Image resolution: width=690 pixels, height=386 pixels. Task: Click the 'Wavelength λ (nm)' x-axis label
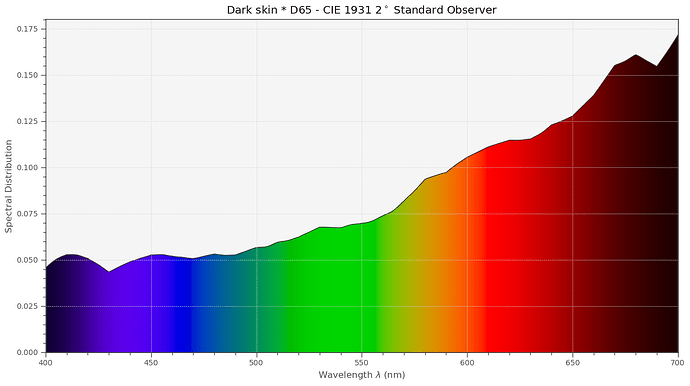pos(362,375)
